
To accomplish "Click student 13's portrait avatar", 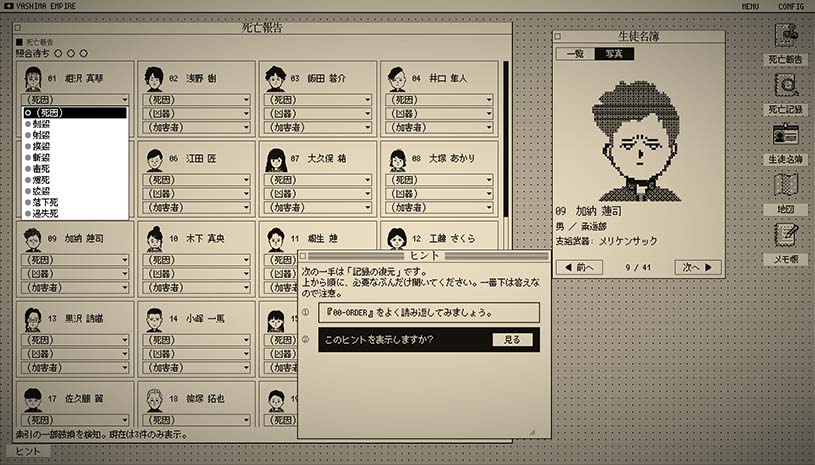I will [x=33, y=320].
